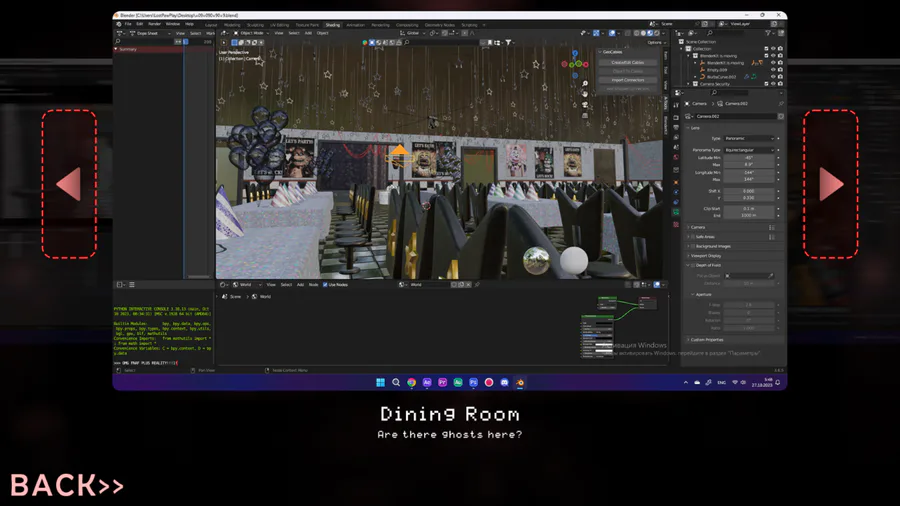Screen dimensions: 900x506
Task: Open the File menu in Blender
Action: point(128,24)
